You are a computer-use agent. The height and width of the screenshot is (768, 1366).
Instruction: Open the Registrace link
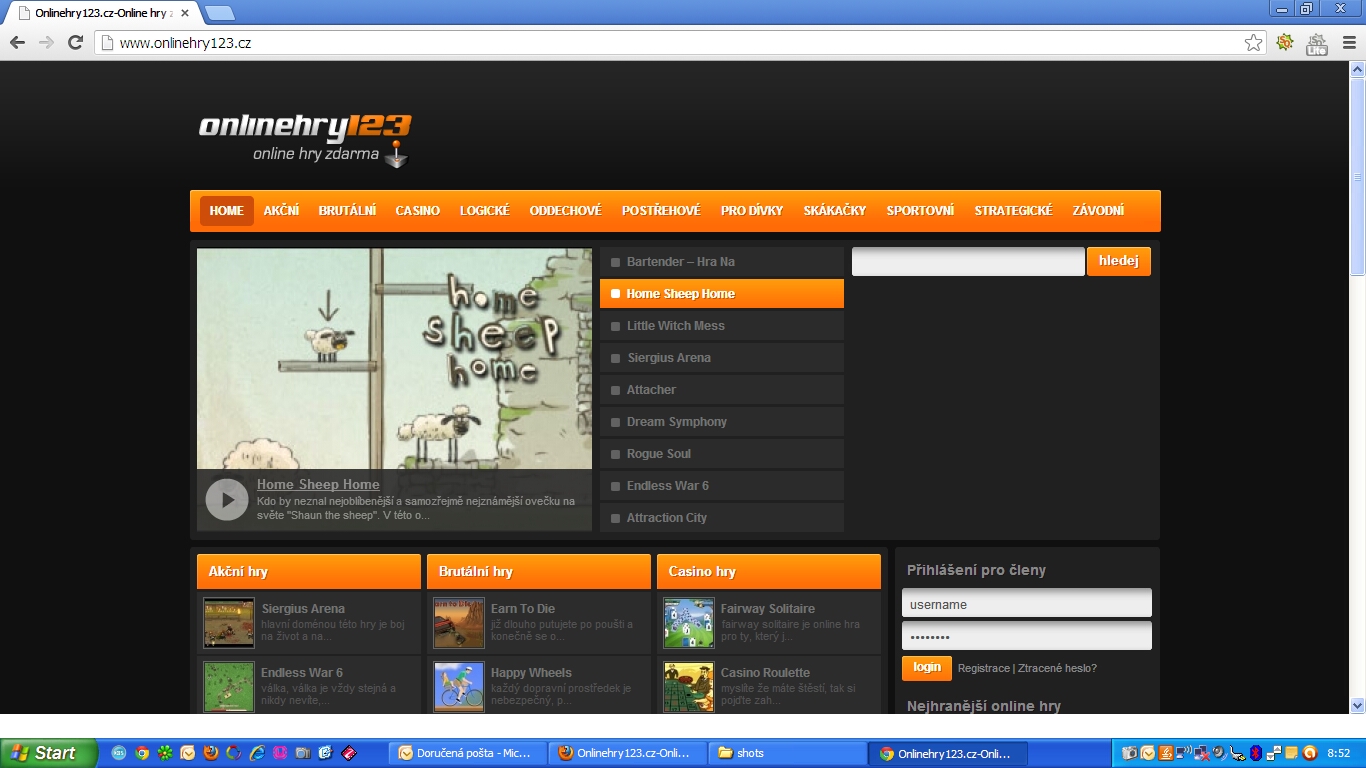(x=984, y=668)
